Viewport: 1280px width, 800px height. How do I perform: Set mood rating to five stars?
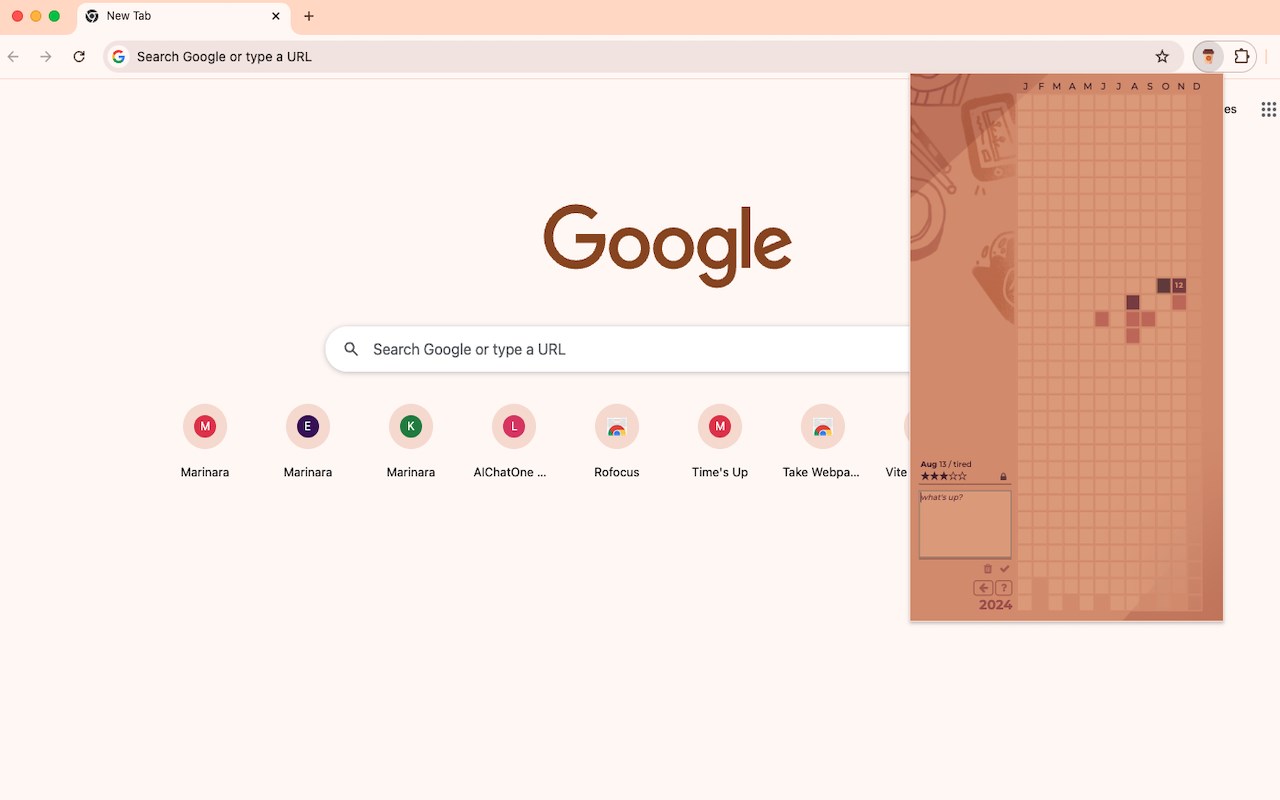(962, 477)
